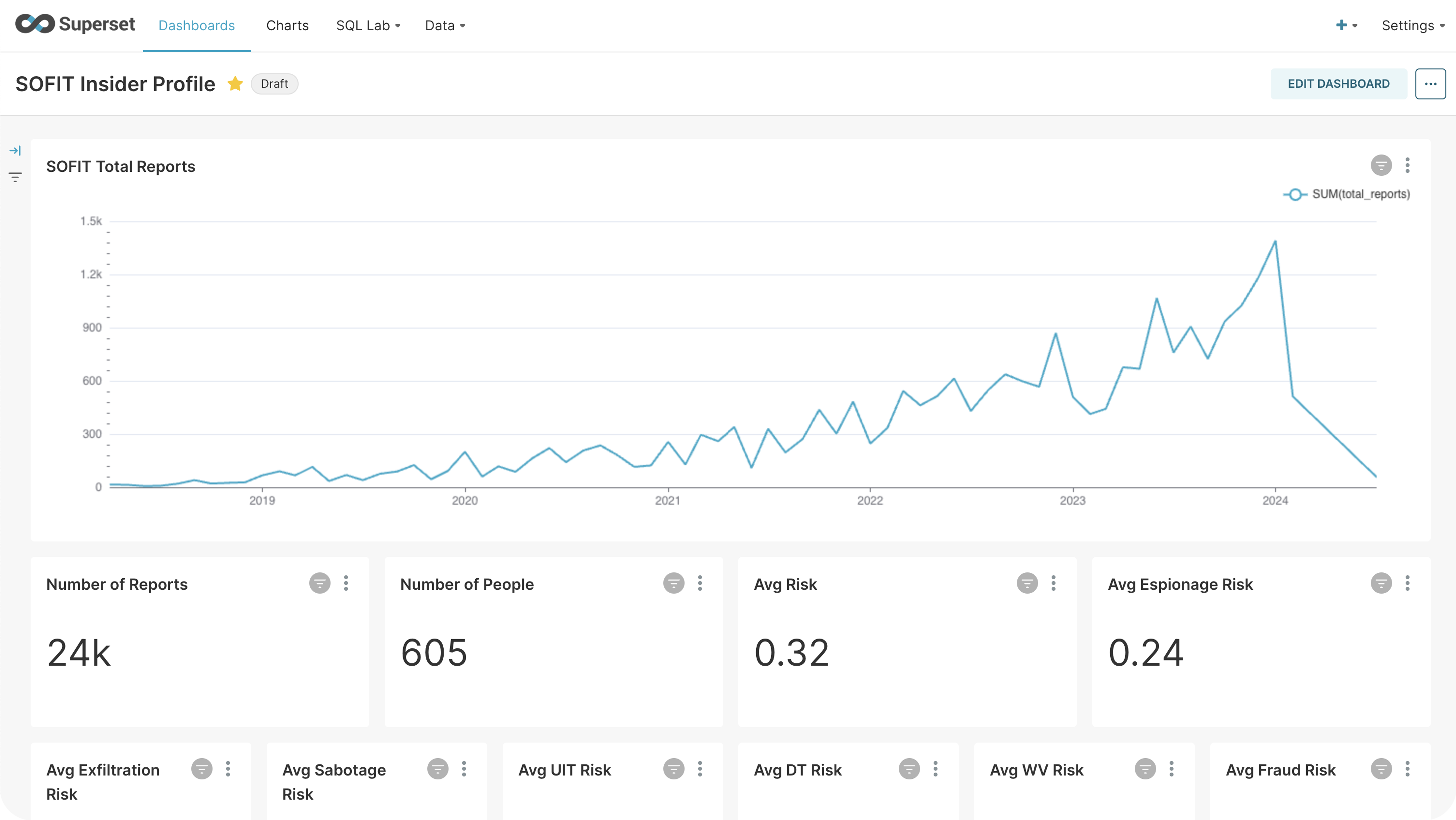Open the plus new-item dropdown
The width and height of the screenshot is (1456, 820).
coord(1347,25)
